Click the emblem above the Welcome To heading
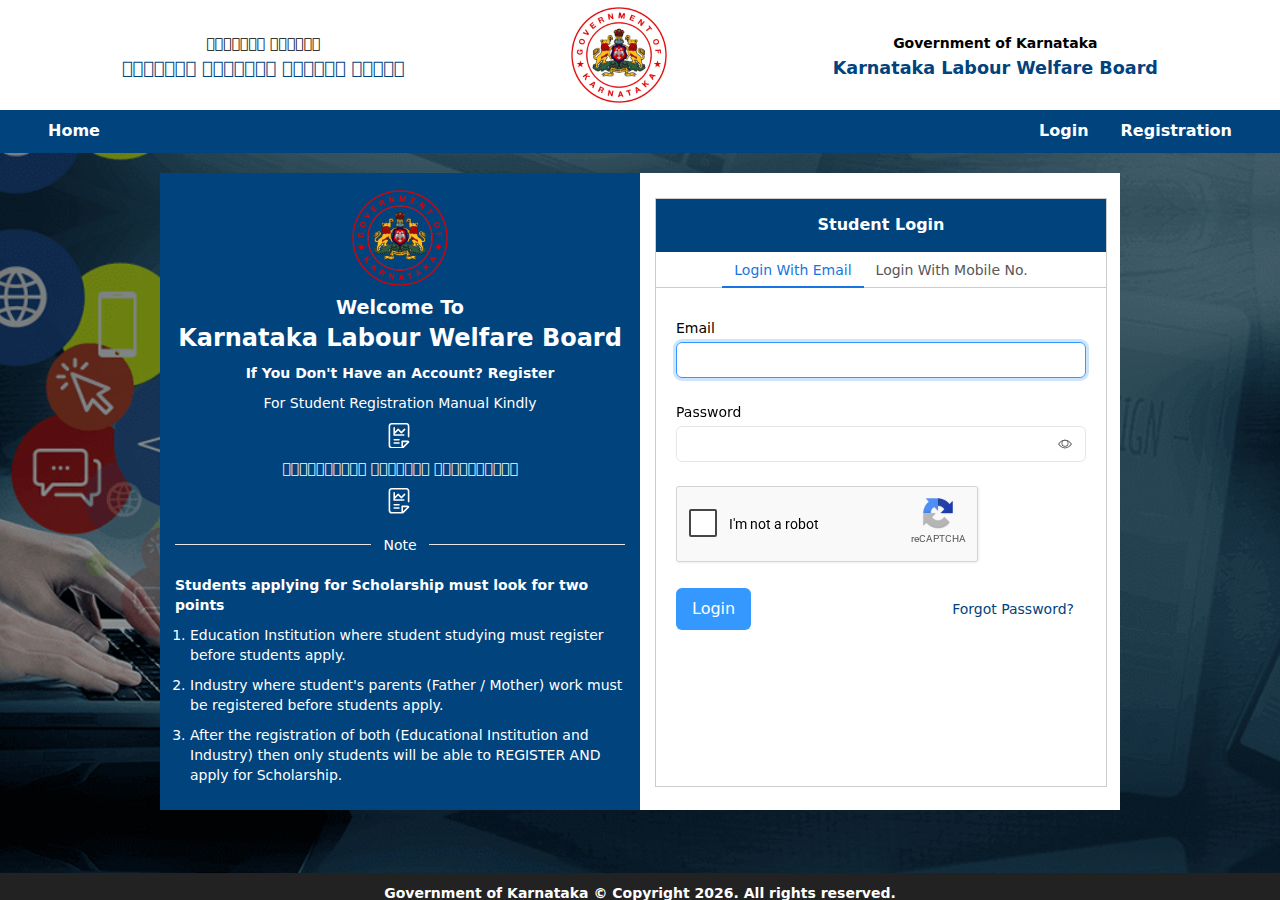 click(400, 238)
